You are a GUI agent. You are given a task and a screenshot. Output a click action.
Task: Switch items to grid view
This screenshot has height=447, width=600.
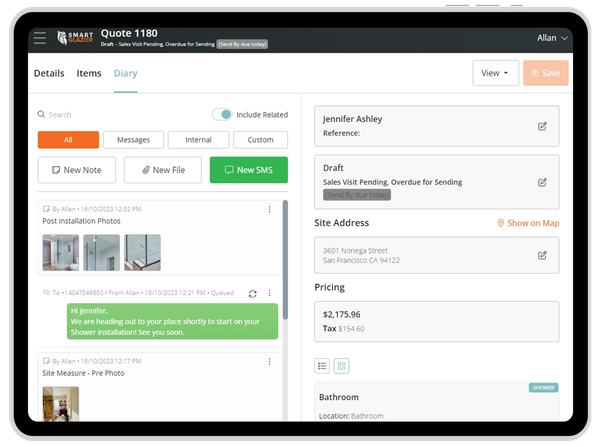(x=341, y=366)
